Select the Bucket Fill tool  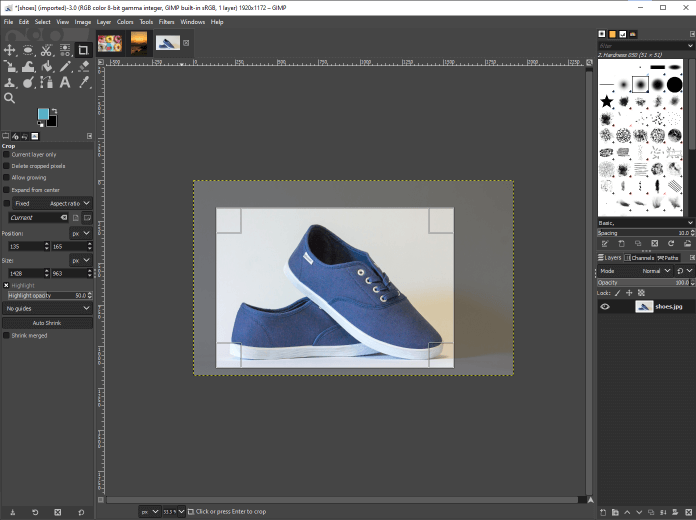pos(46,67)
